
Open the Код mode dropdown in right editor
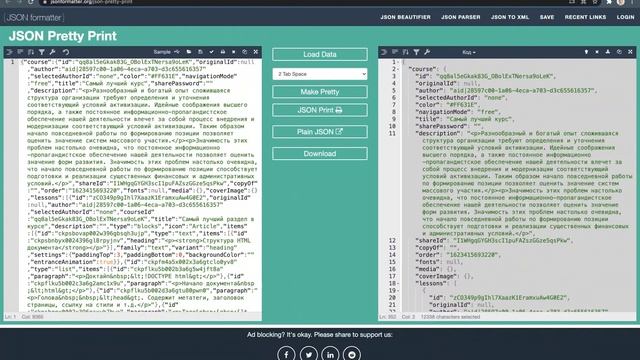[469, 52]
